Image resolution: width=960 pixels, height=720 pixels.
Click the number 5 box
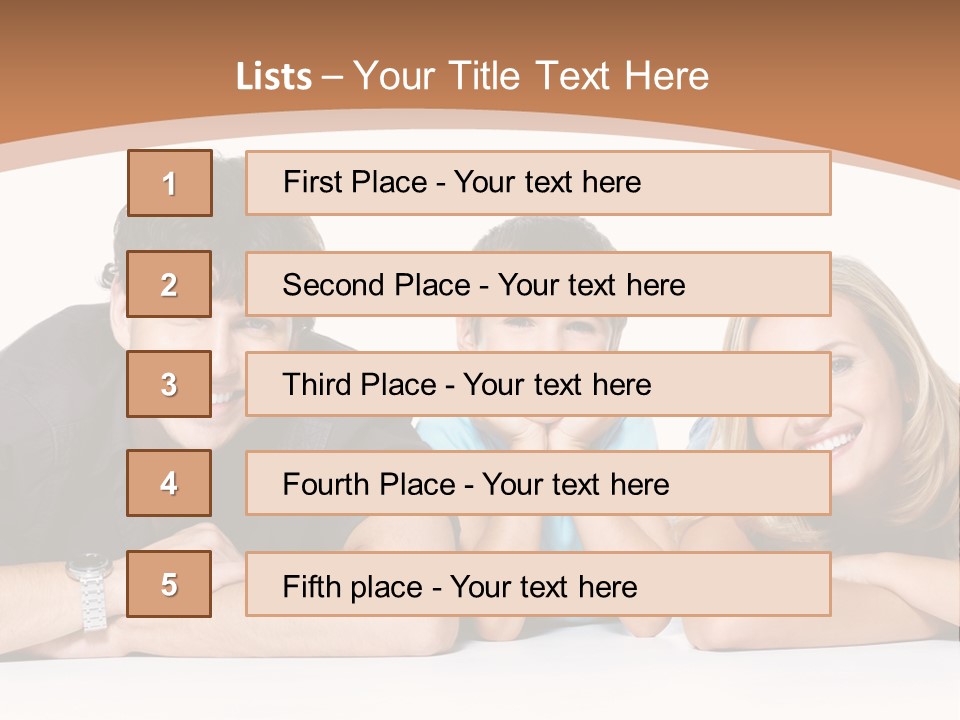click(x=169, y=584)
